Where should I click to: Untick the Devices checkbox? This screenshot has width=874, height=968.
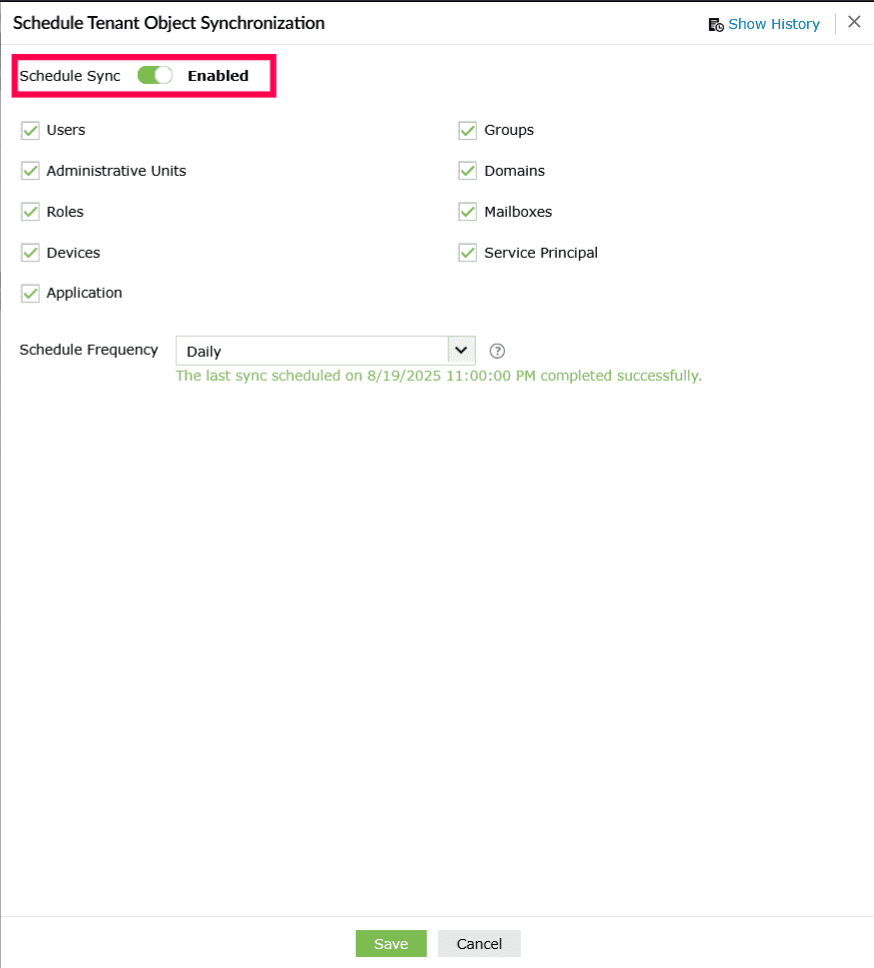coord(30,252)
